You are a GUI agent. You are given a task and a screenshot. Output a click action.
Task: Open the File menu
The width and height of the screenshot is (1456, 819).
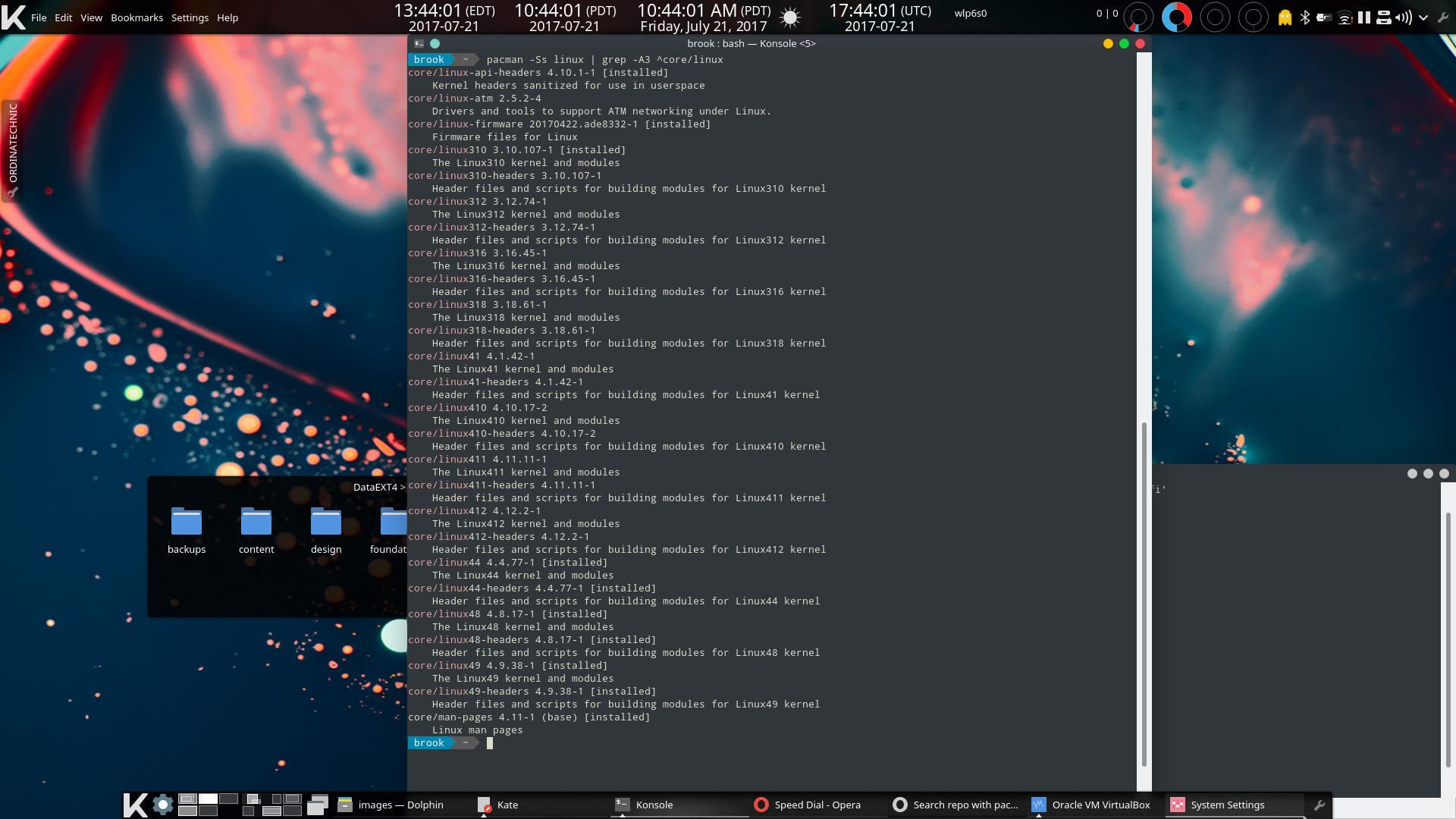[39, 17]
